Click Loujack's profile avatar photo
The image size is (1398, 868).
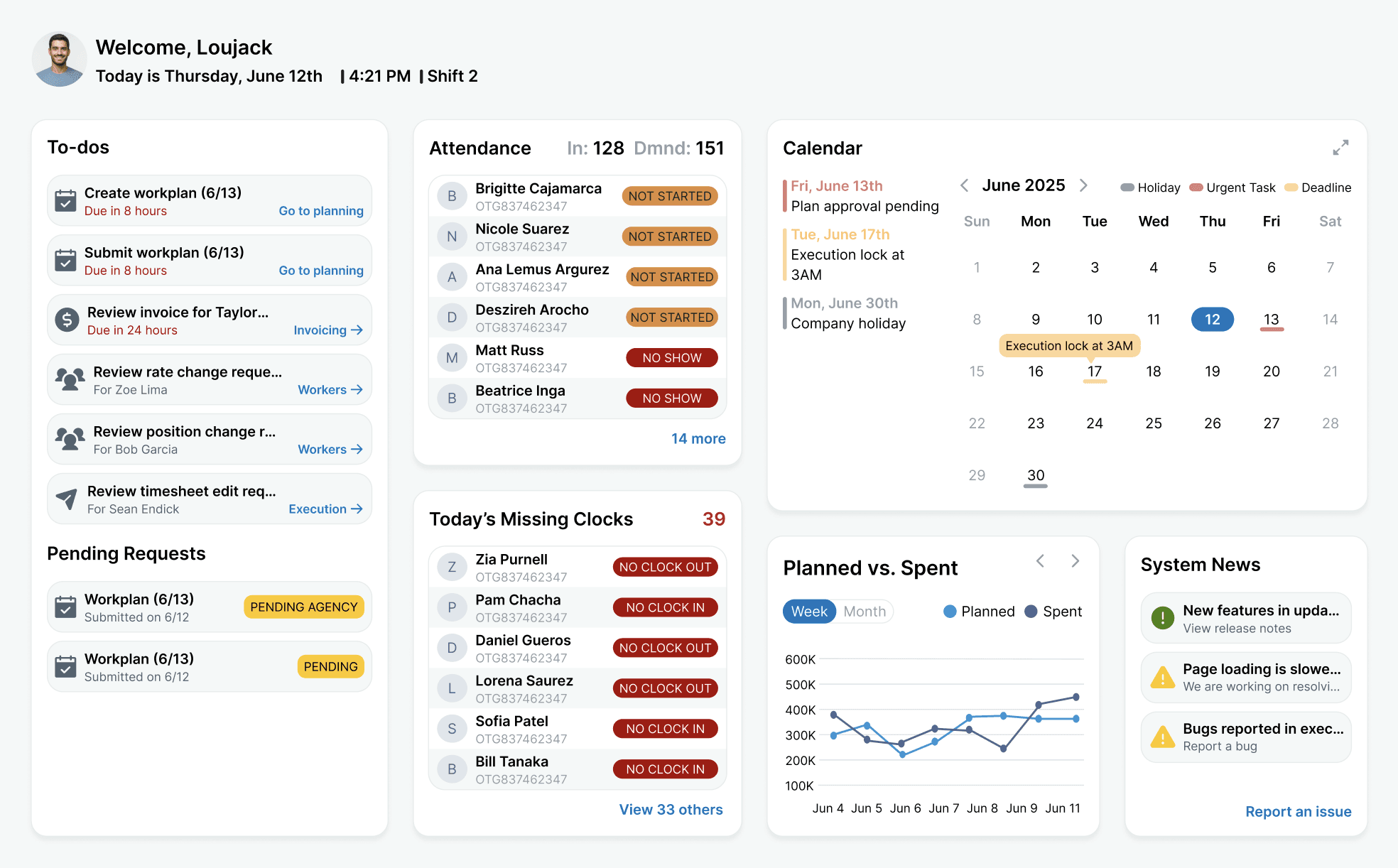(x=60, y=60)
